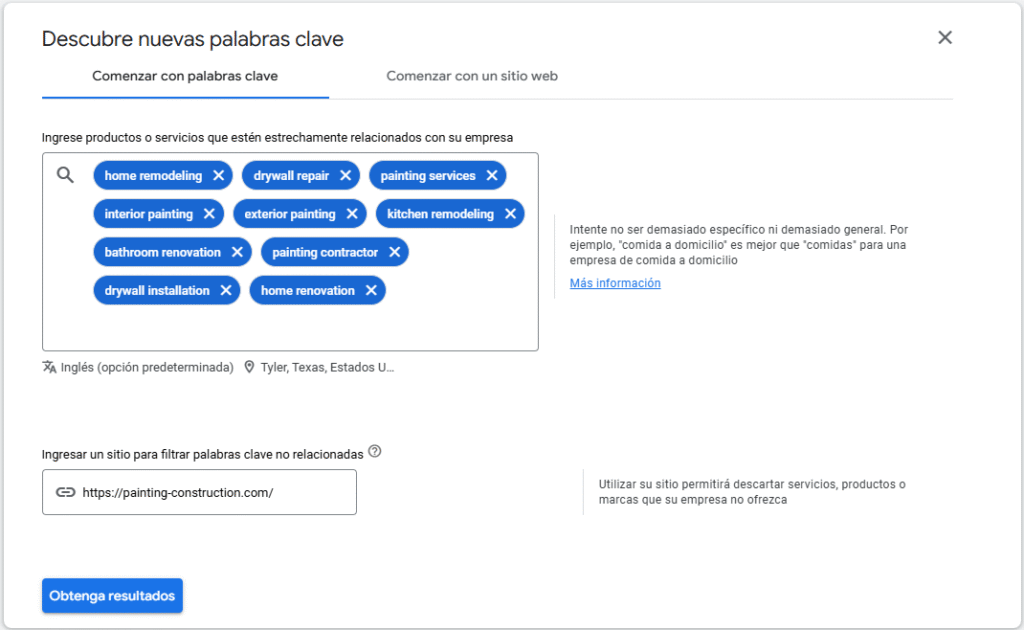This screenshot has width=1024, height=630.
Task: Select 'Comenzar con palabras clave' tab
Action: (185, 76)
